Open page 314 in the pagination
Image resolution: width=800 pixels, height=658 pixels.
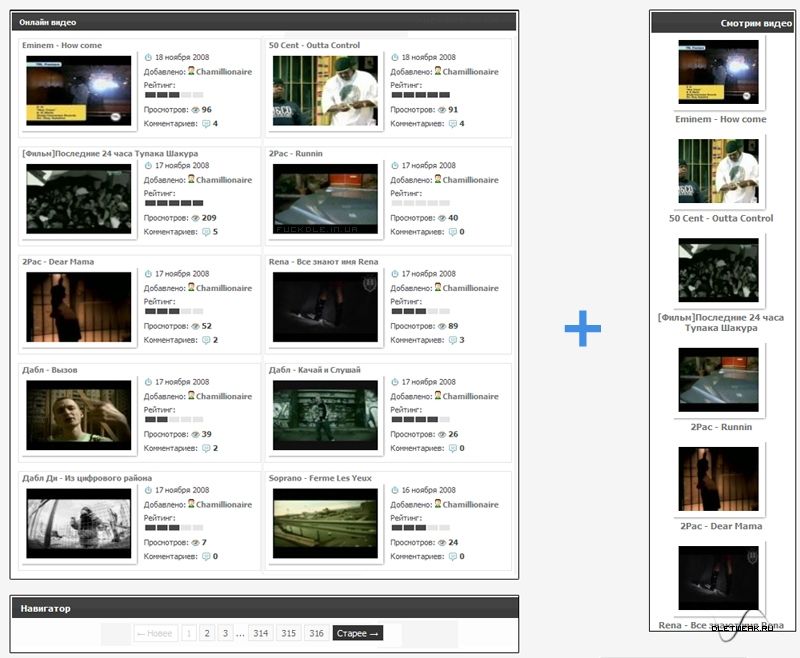(261, 633)
